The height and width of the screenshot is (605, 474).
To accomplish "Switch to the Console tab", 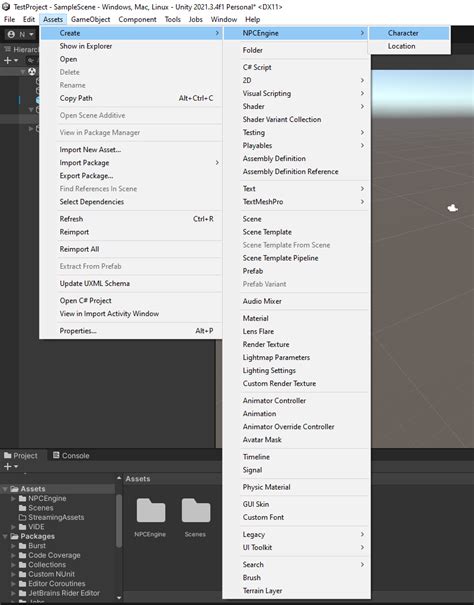I will [x=71, y=456].
